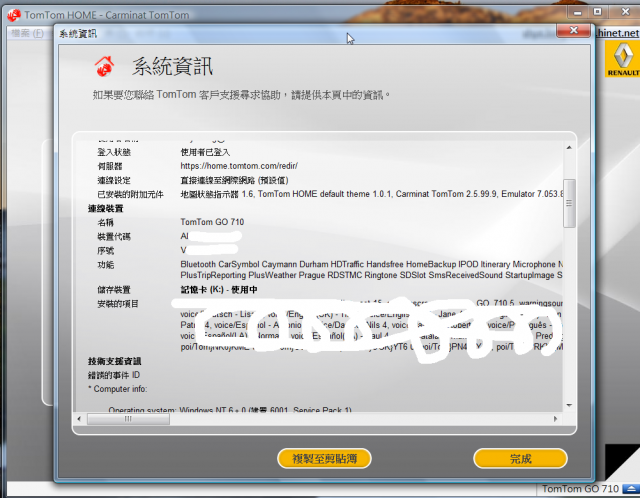Click the 技術支援資訊 section heading
Viewport: 640px width, 498px height.
tap(115, 361)
